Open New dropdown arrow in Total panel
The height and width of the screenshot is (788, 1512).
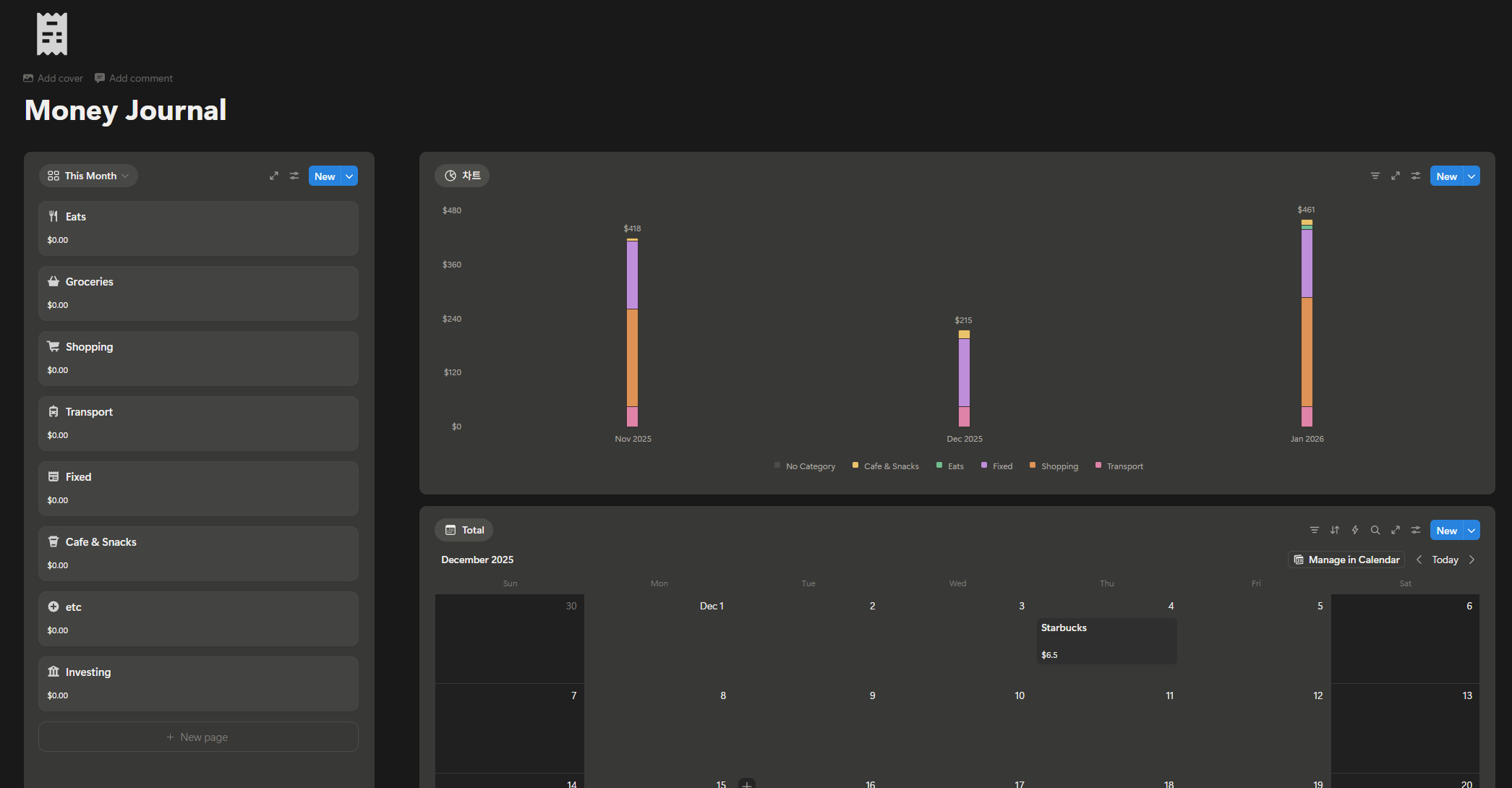click(1472, 531)
